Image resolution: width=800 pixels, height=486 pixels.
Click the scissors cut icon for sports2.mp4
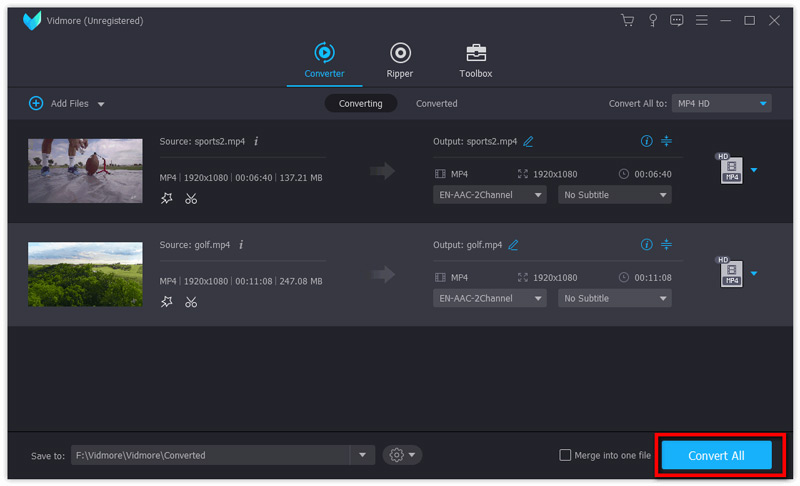coord(191,198)
